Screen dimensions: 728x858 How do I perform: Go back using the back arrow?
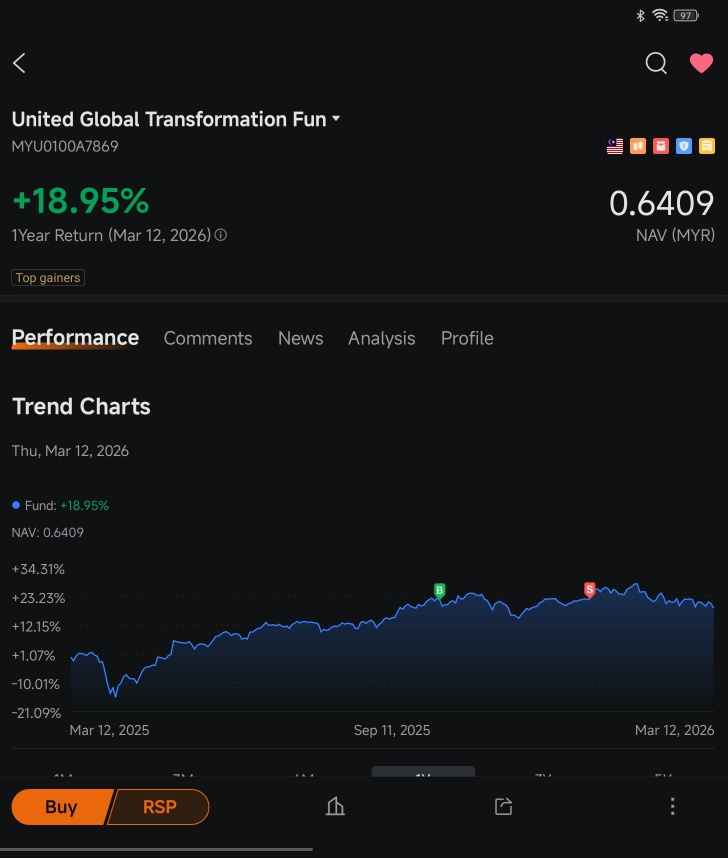point(19,63)
